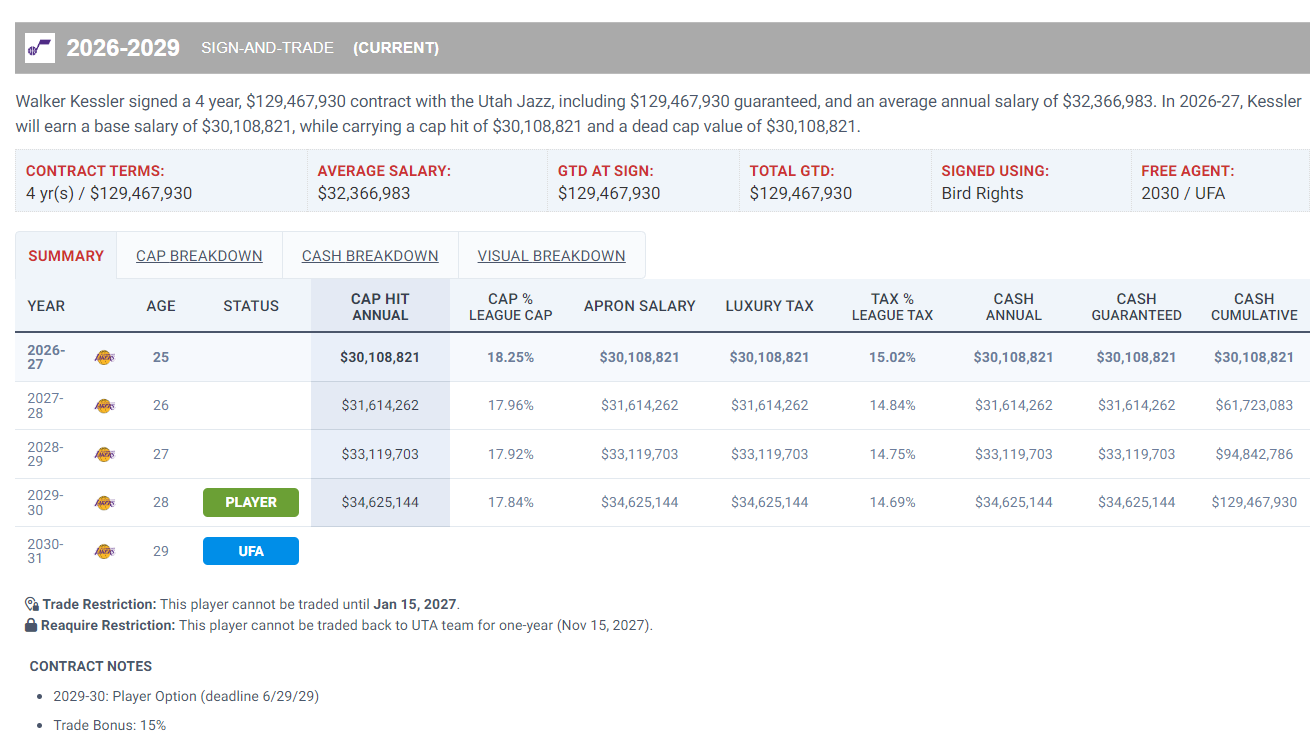This screenshot has height=755, width=1316.
Task: Click the Apron Salary column header
Action: (x=640, y=306)
